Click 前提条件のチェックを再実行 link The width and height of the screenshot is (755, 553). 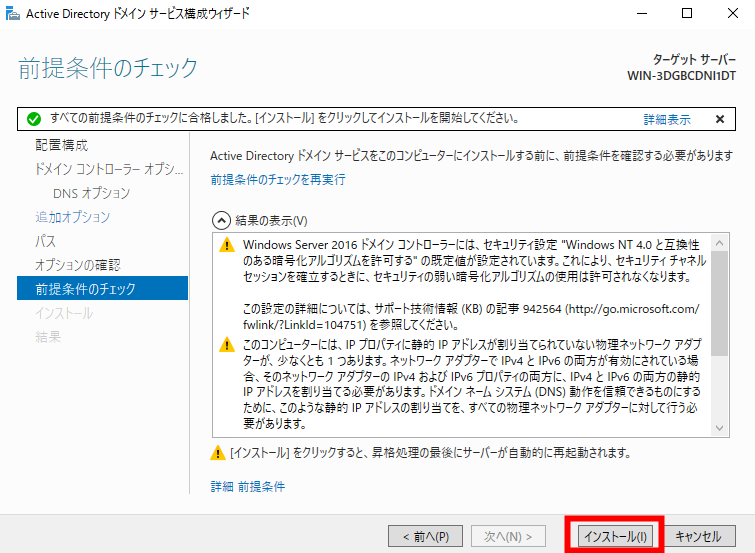click(278, 180)
